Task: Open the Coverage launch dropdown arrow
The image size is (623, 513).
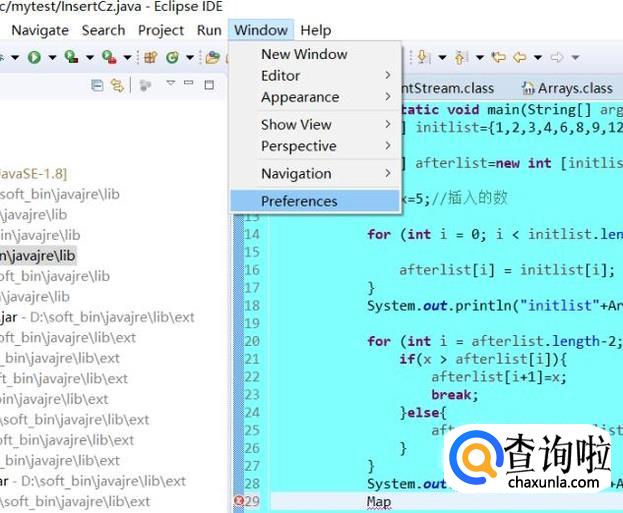Action: coord(90,58)
